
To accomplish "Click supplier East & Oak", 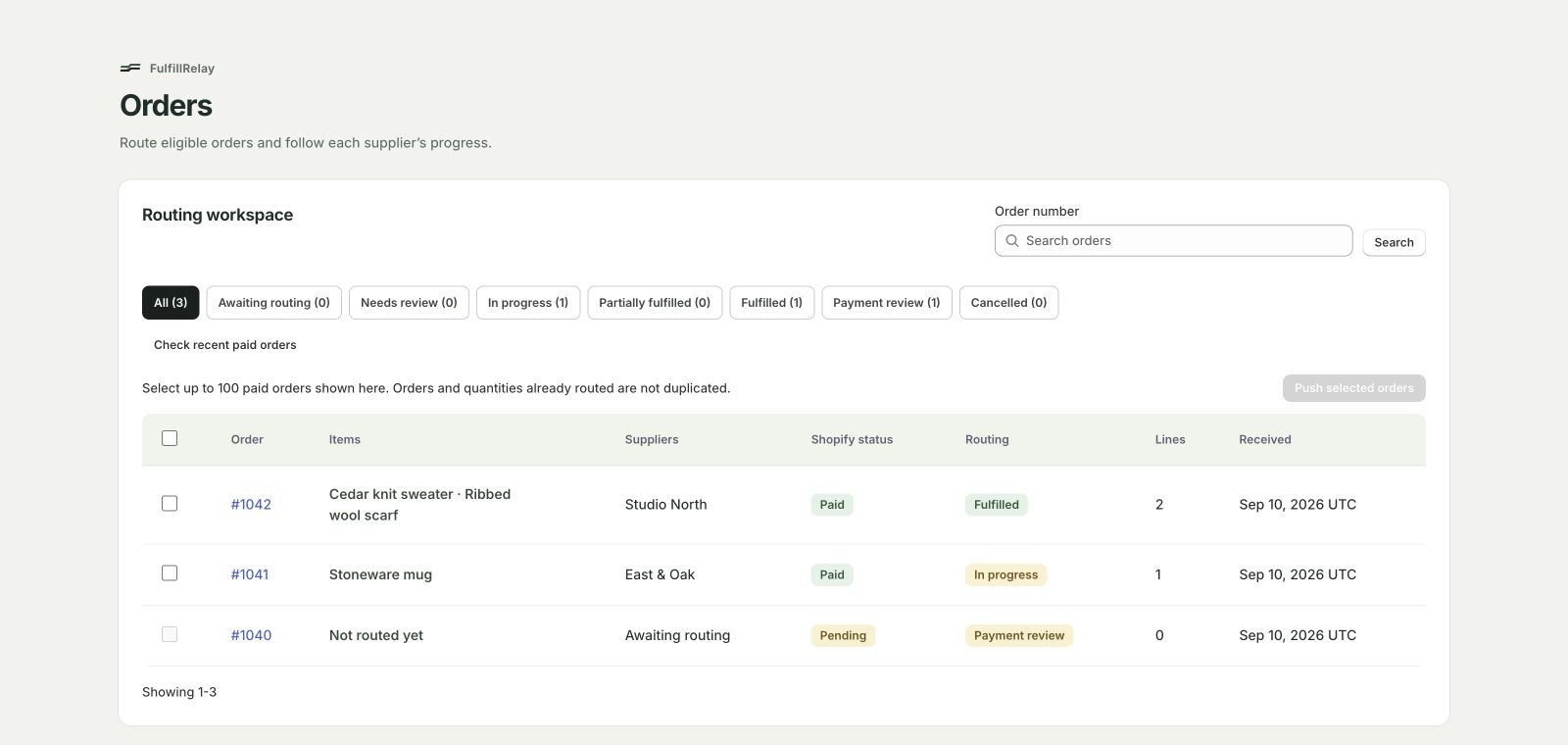I will 660,574.
